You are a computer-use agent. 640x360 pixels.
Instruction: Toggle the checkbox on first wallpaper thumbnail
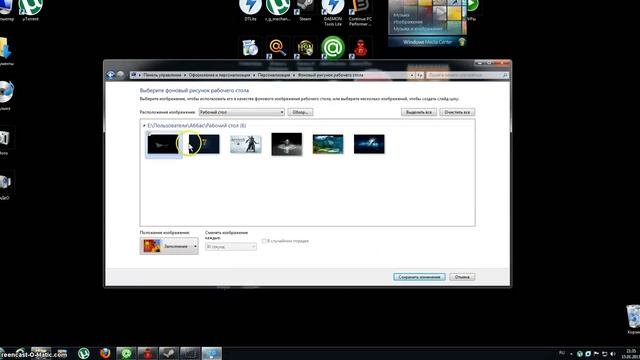[x=149, y=133]
